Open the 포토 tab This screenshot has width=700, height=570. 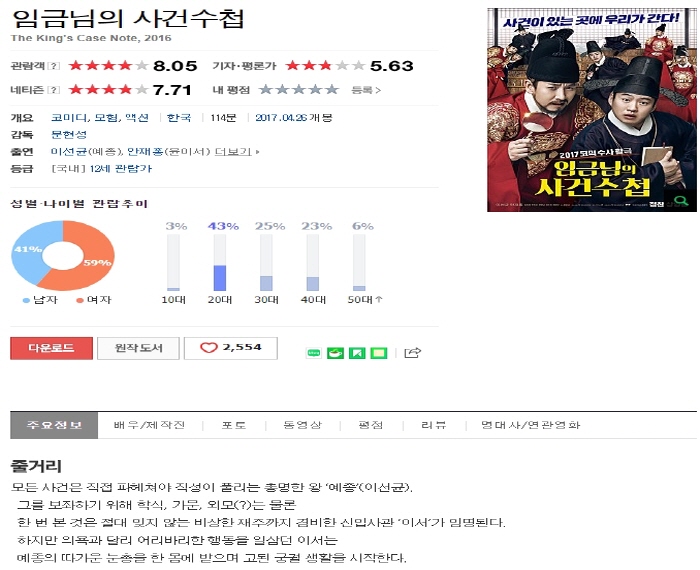[x=234, y=425]
